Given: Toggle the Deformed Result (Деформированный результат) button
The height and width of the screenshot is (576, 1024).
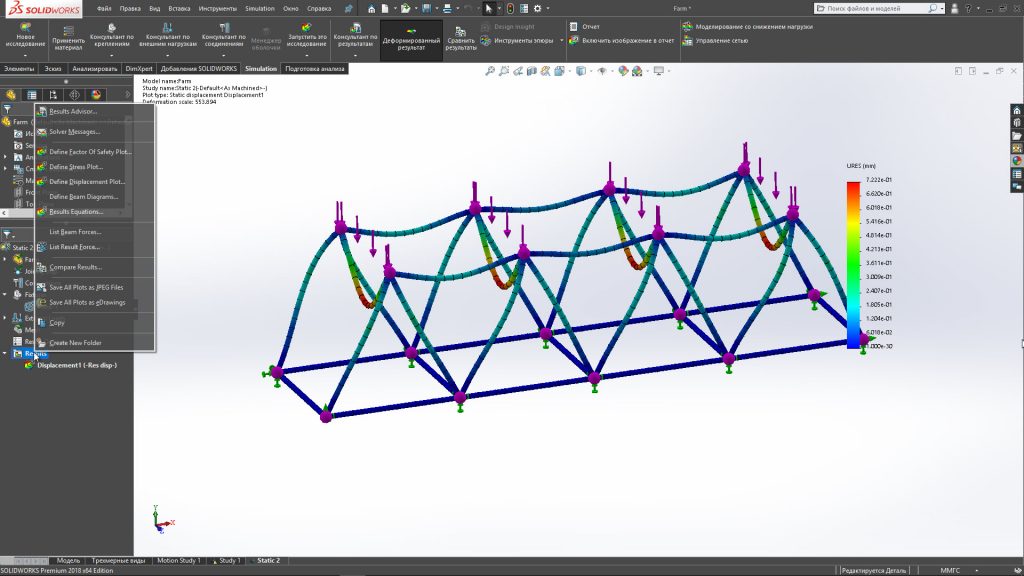Looking at the screenshot, I should [410, 40].
